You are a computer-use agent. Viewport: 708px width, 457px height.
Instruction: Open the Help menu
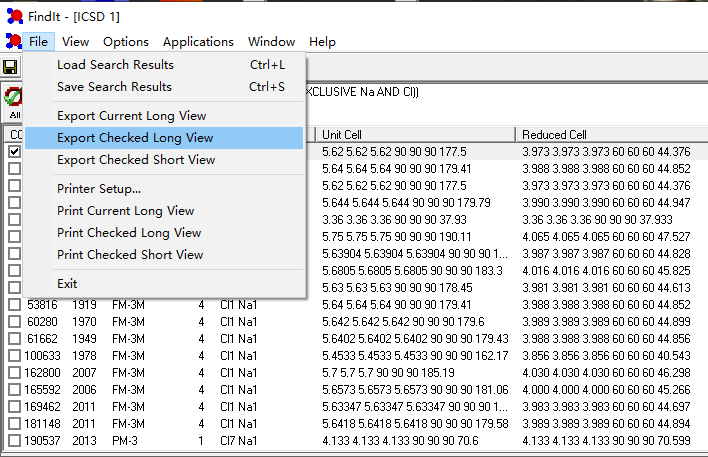(x=322, y=42)
